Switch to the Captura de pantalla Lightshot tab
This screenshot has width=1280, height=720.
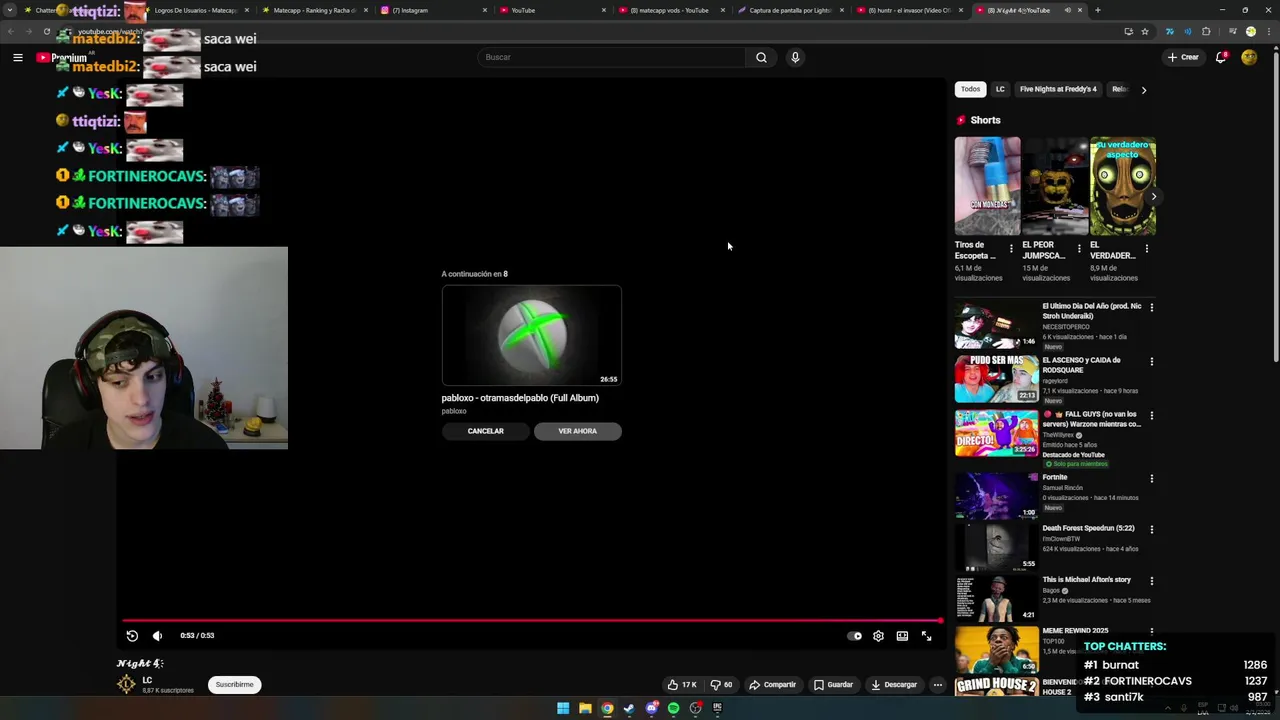[x=790, y=10]
